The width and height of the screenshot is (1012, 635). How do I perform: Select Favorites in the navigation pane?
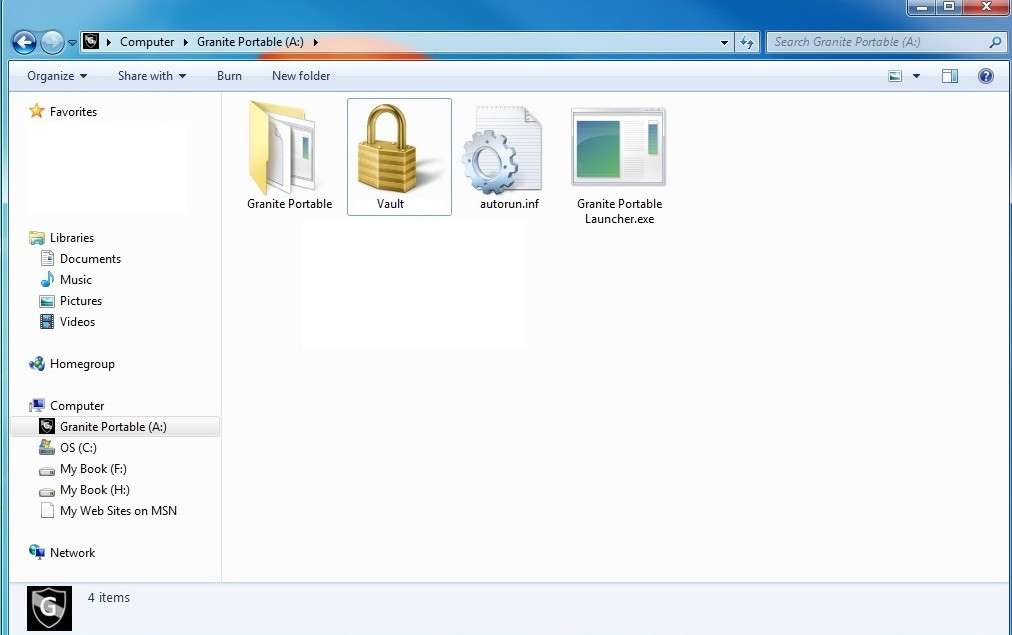point(73,112)
